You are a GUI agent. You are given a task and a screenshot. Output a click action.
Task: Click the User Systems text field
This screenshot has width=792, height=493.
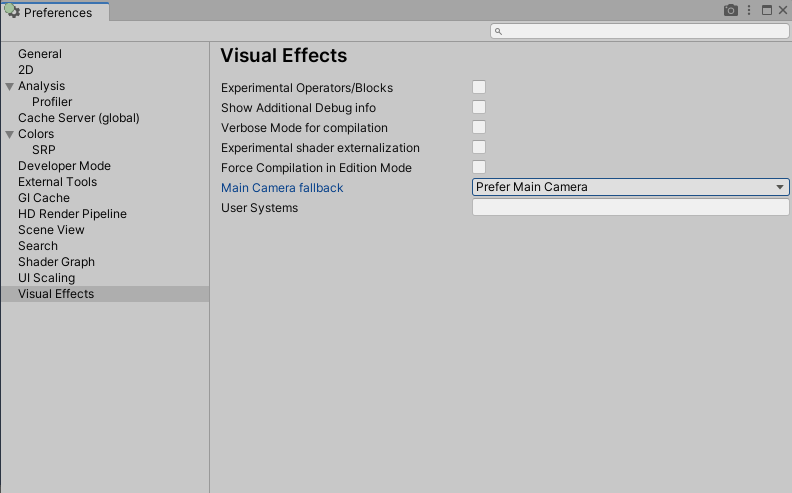coord(630,208)
